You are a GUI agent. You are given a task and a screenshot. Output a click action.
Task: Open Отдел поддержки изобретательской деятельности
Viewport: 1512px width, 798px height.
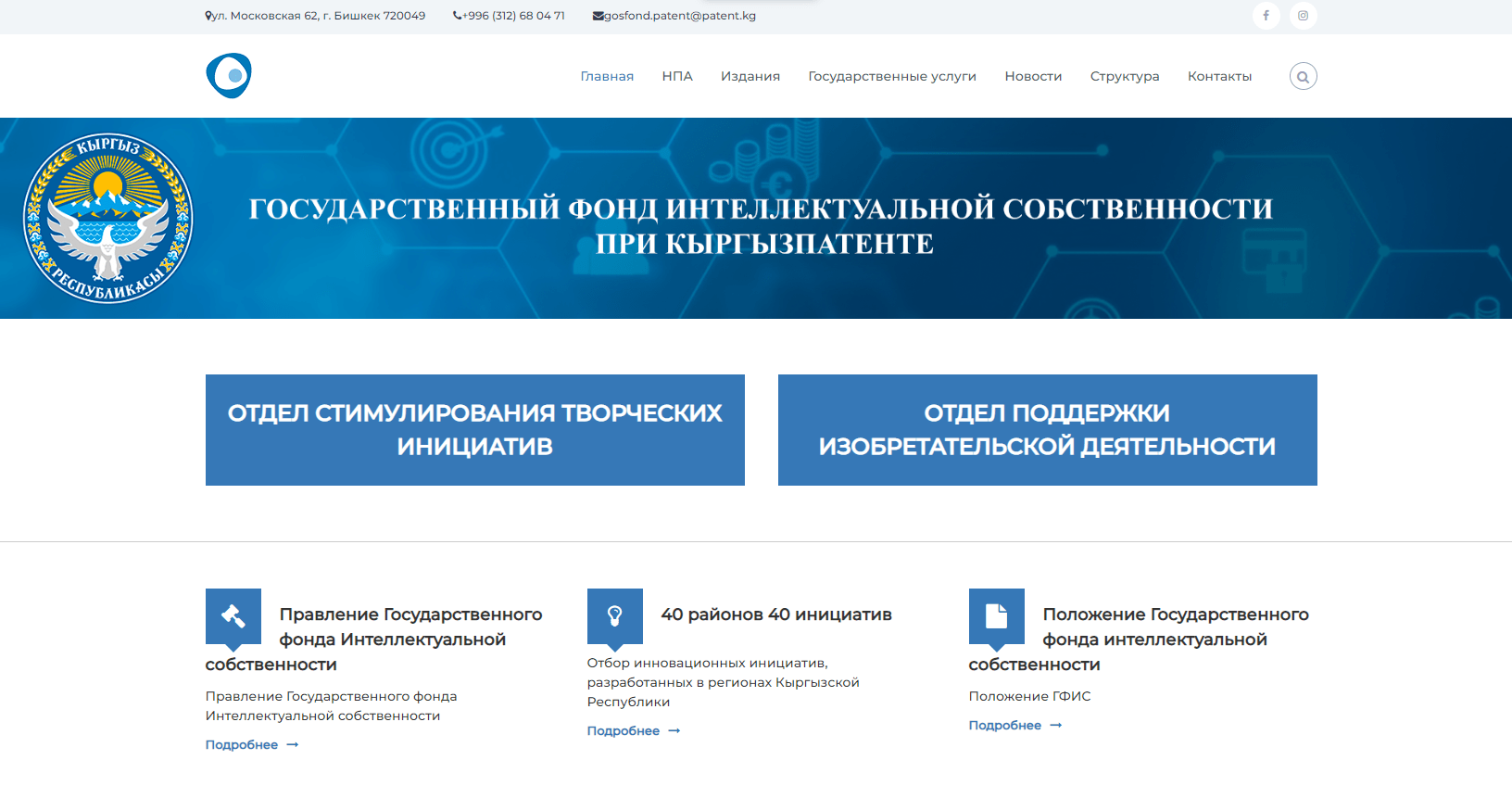point(1048,430)
